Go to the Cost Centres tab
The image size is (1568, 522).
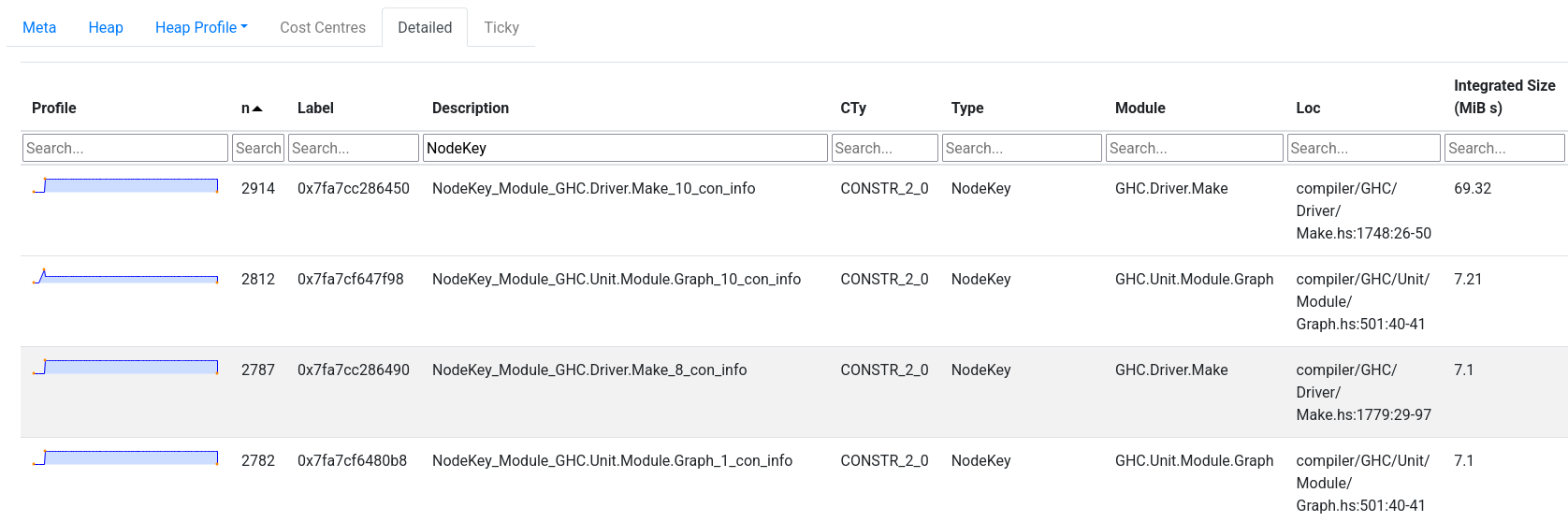tap(323, 27)
